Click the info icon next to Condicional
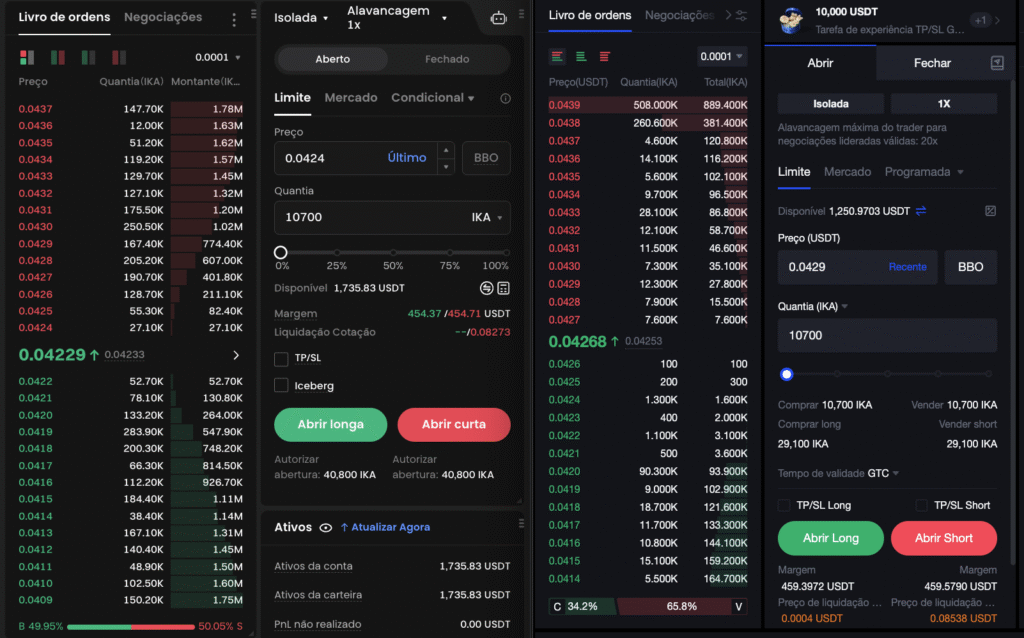Viewport: 1024px width, 638px height. (505, 98)
